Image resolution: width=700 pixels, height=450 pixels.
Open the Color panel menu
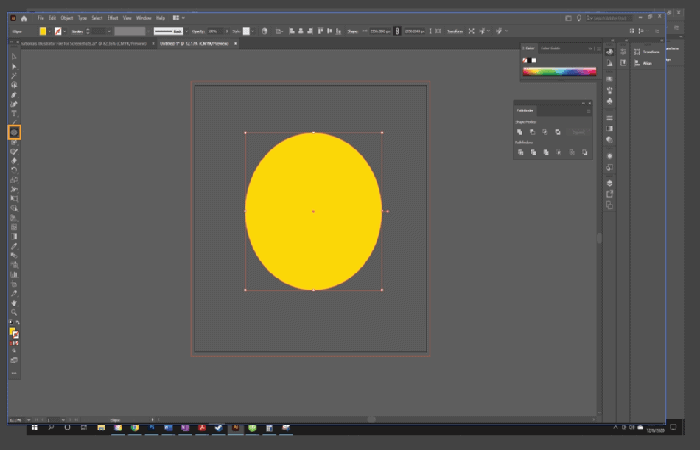click(599, 49)
